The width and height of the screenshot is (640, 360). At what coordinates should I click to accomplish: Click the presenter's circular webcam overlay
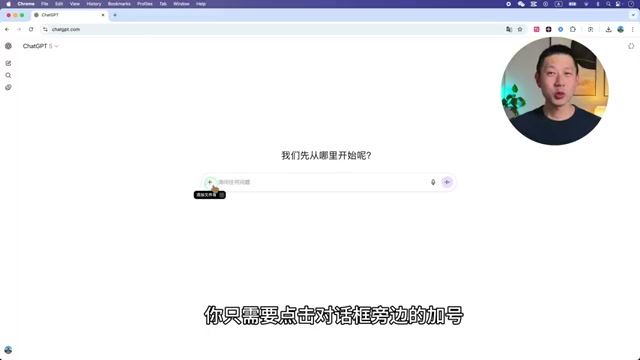pyautogui.click(x=555, y=91)
